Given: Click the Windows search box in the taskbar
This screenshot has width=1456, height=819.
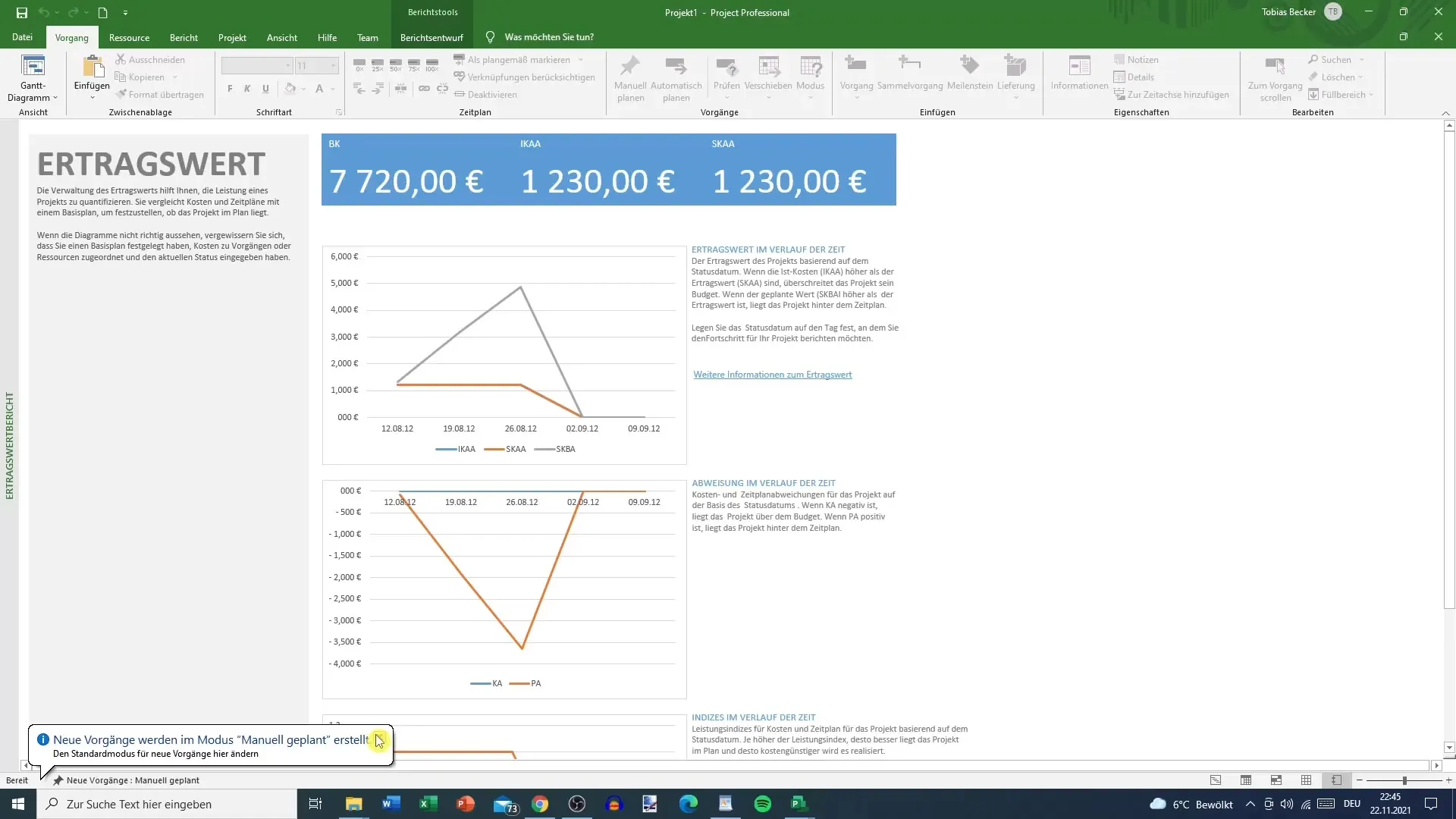Looking at the screenshot, I should (166, 804).
